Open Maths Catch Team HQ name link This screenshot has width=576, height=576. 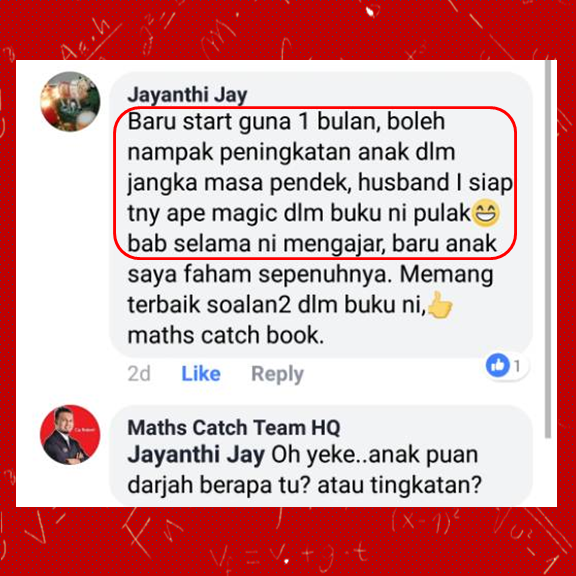pos(234,428)
